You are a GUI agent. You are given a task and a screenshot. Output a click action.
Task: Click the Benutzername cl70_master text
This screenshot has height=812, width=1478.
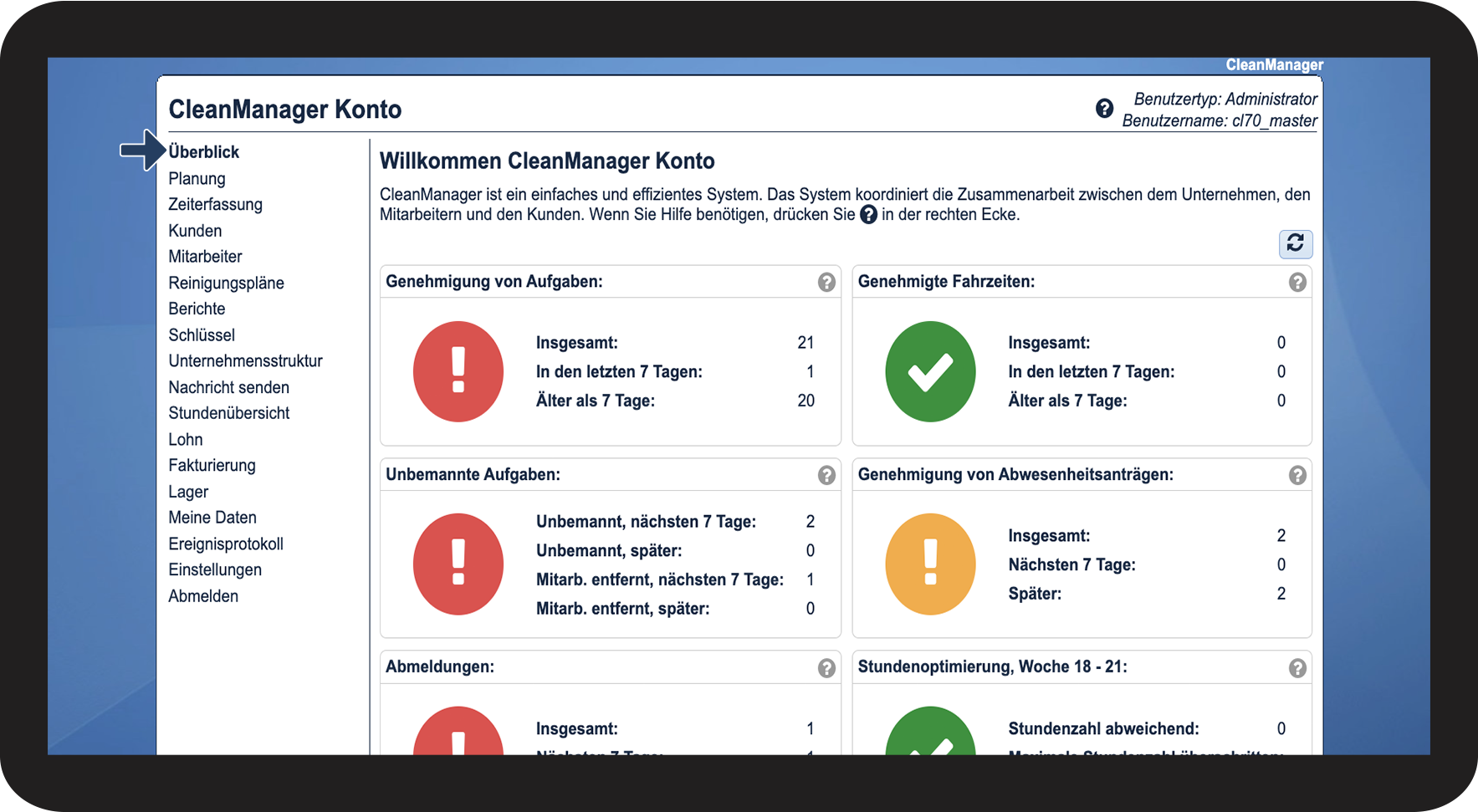tap(1220, 121)
